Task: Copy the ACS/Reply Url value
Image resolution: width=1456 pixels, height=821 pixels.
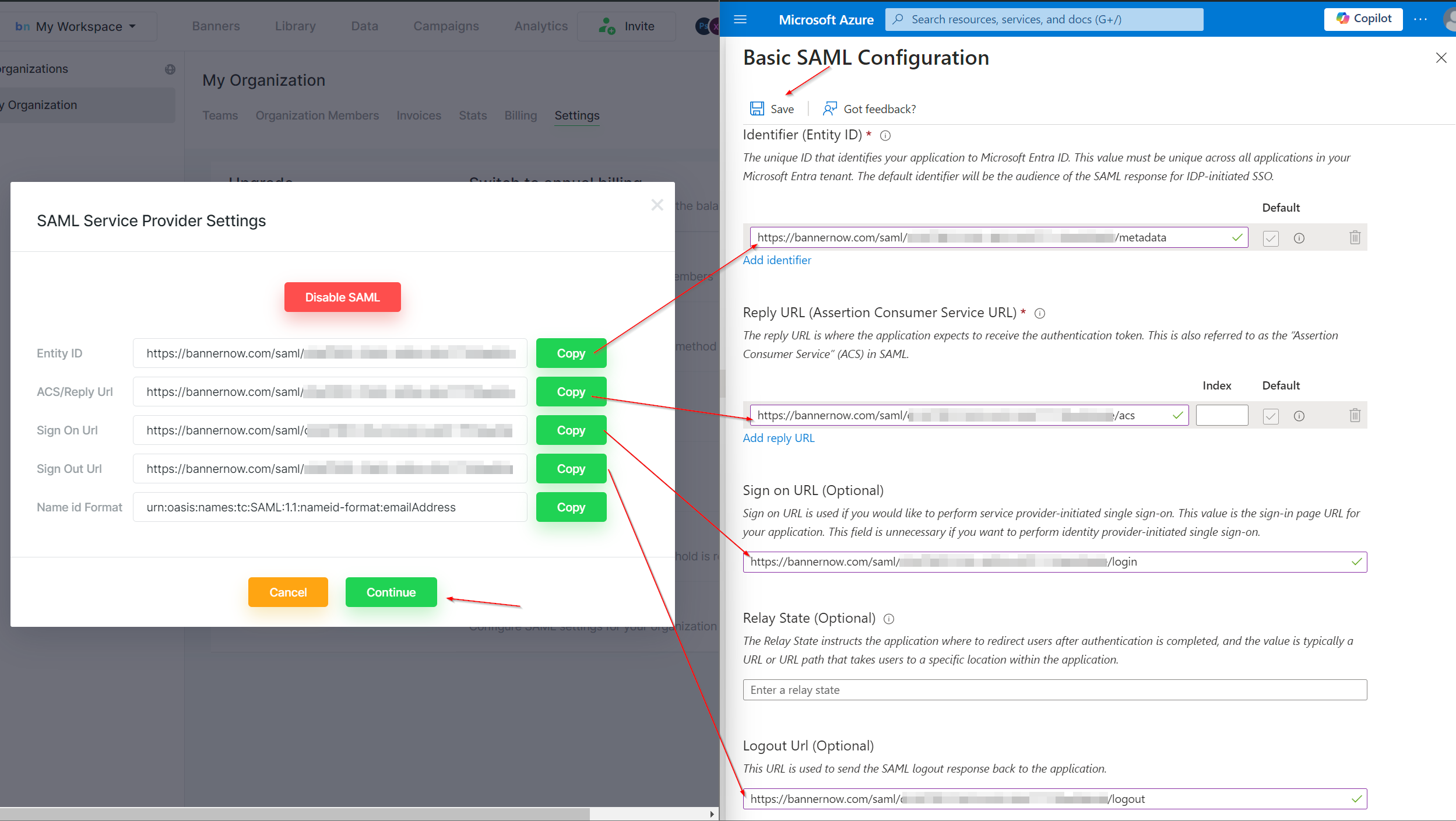Action: click(x=571, y=392)
